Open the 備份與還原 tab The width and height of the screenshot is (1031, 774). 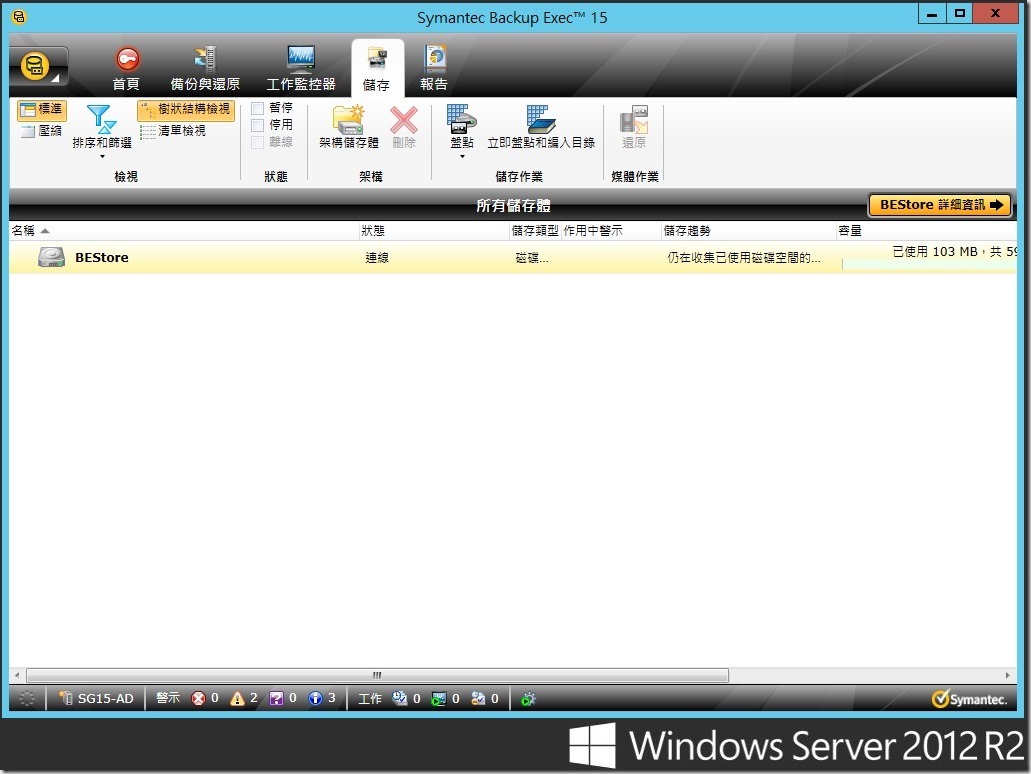click(x=205, y=68)
